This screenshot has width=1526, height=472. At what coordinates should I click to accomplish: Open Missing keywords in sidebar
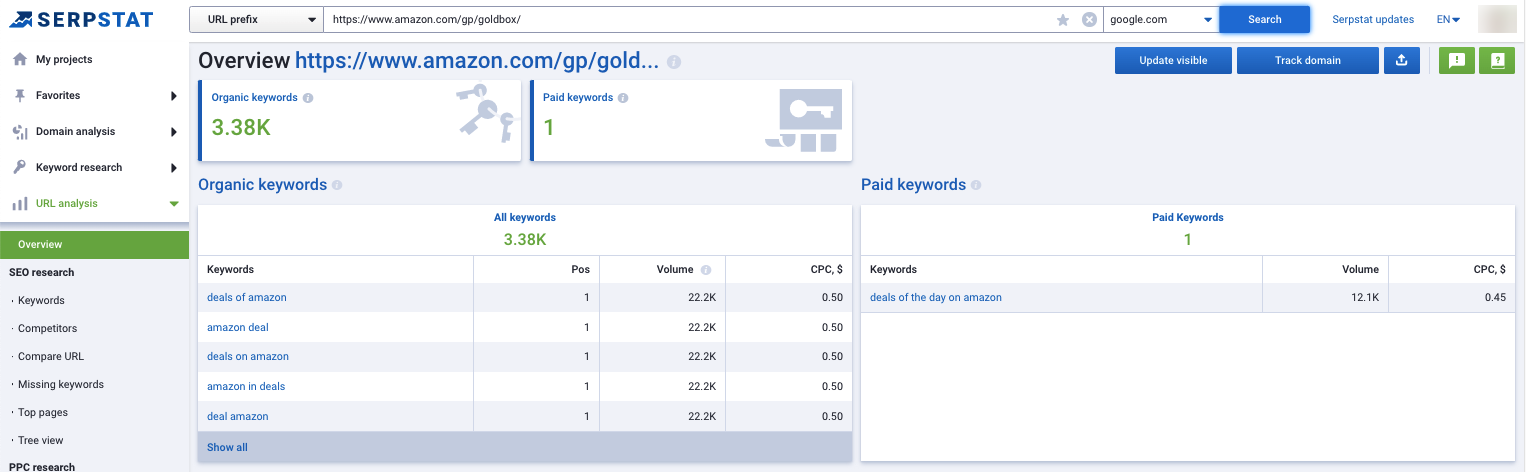point(61,384)
